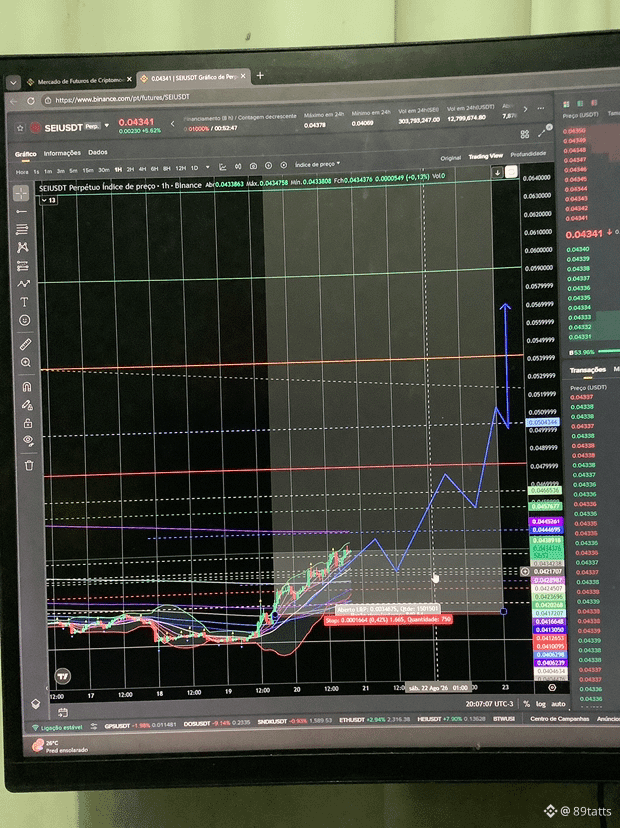620x828 pixels.
Task: Open timezone setting 20:07:07 UTC-3
Action: click(490, 704)
